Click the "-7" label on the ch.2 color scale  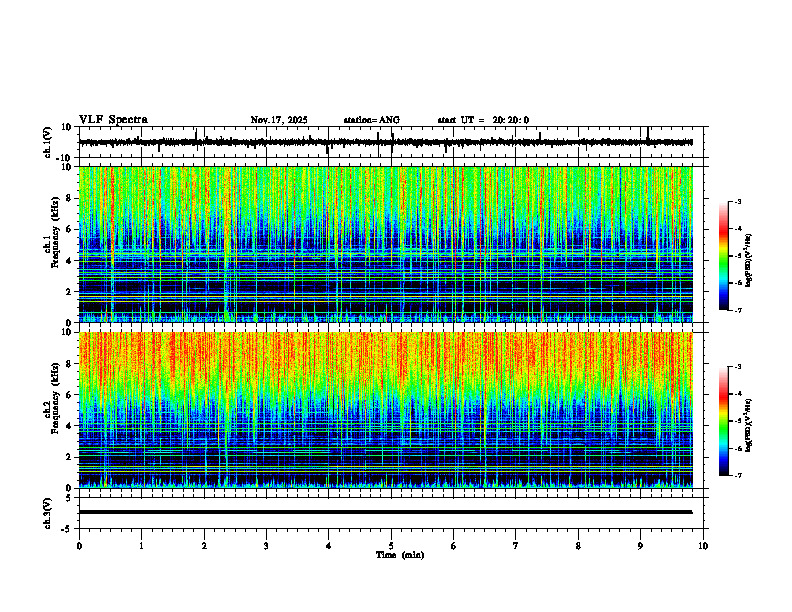click(x=738, y=475)
